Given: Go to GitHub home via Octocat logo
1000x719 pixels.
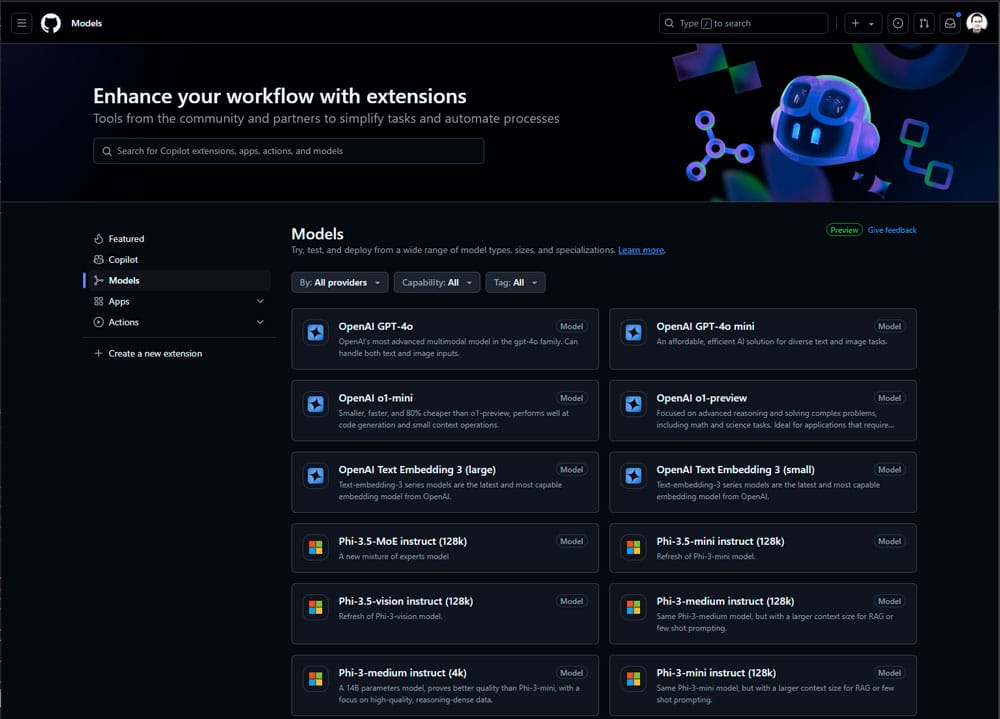Looking at the screenshot, I should (x=51, y=23).
